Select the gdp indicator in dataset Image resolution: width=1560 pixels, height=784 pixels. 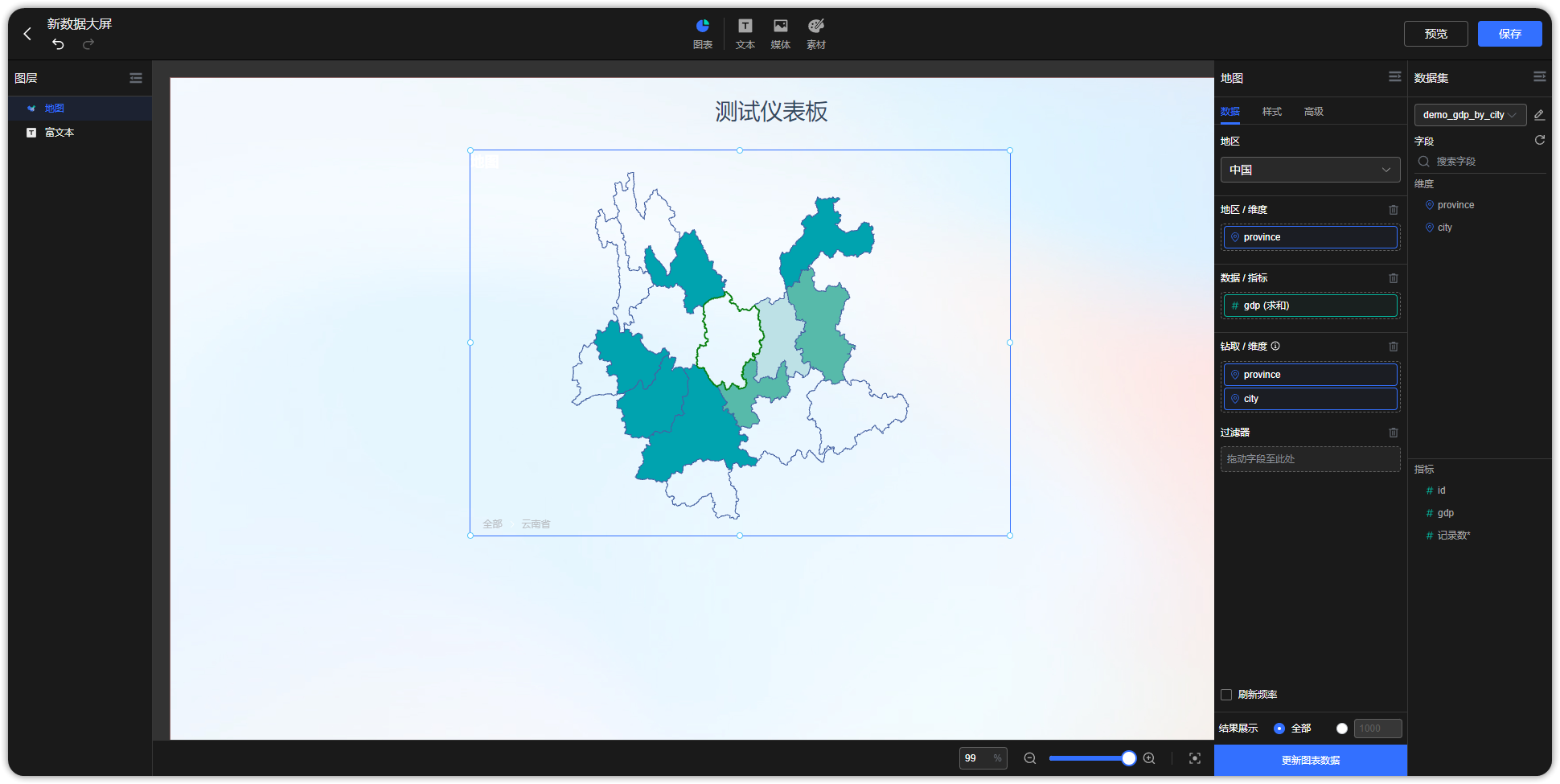(1445, 513)
